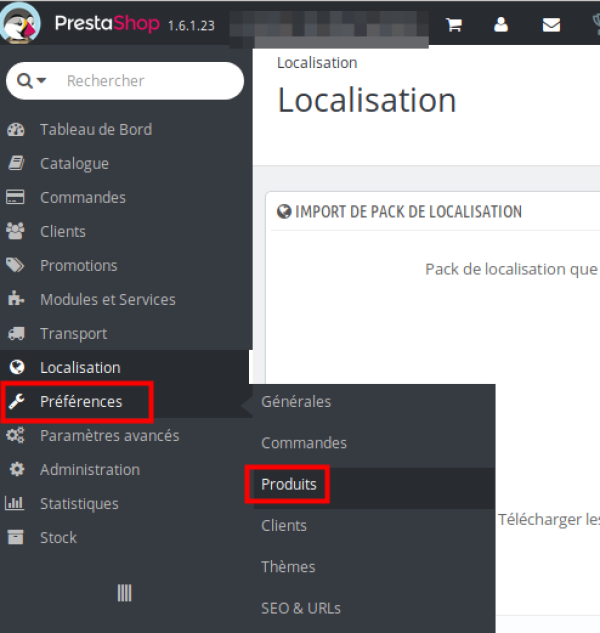This screenshot has height=633, width=600.
Task: Click the envelope messages icon
Action: 551,25
